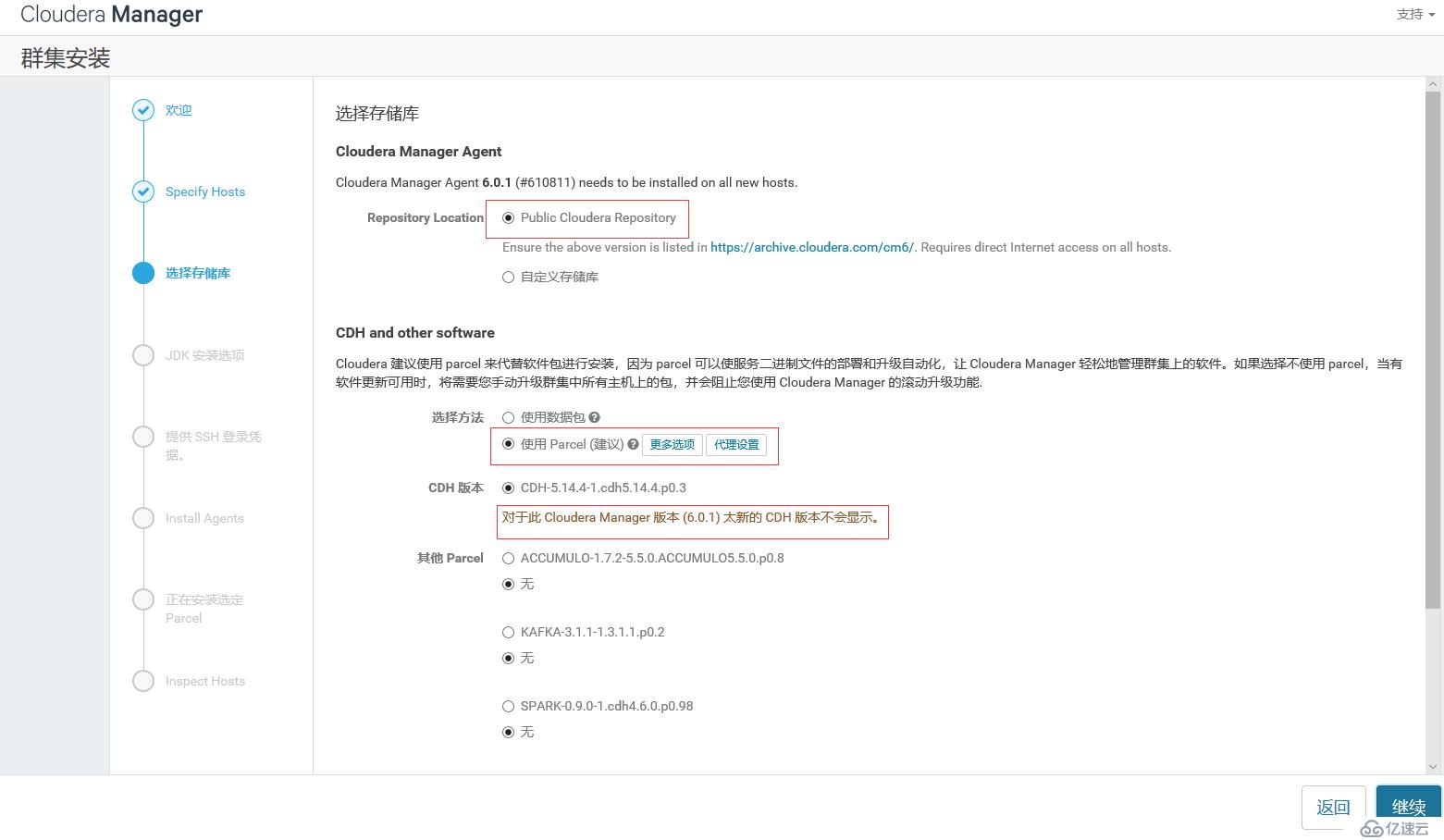Click the 继续 button
The image size is (1444, 840).
point(1409,808)
